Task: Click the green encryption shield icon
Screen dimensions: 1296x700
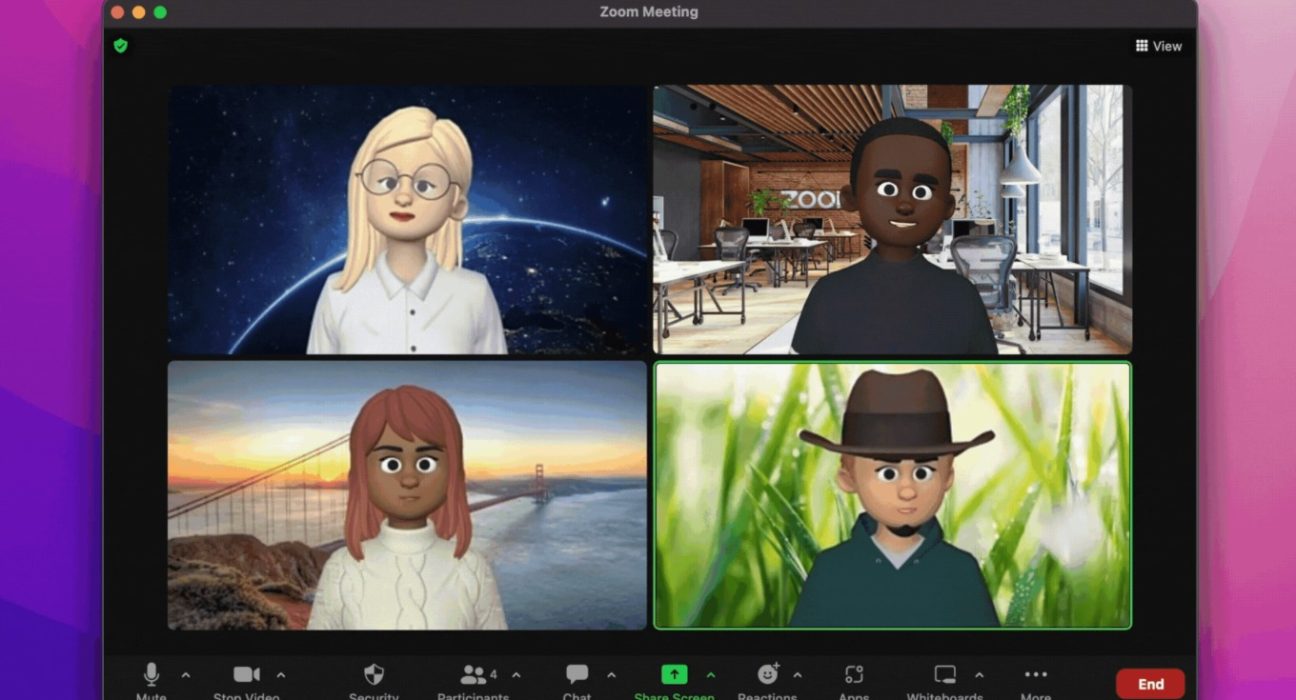Action: click(121, 46)
